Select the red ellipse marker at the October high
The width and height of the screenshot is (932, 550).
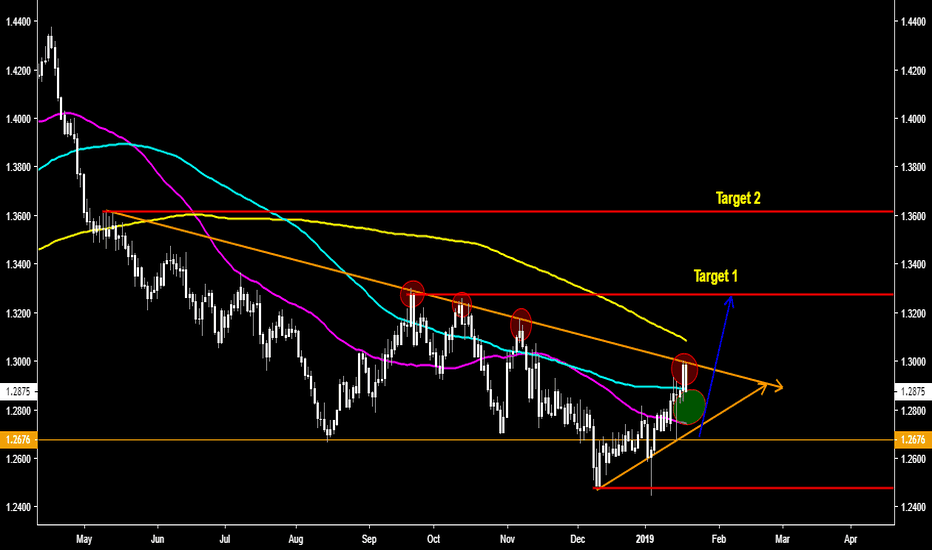[x=462, y=304]
